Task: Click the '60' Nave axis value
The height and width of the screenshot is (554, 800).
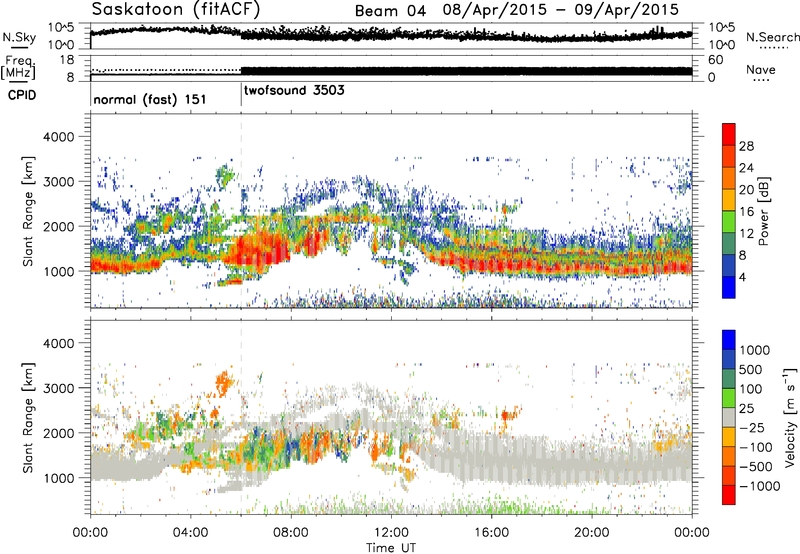Action: pos(715,60)
